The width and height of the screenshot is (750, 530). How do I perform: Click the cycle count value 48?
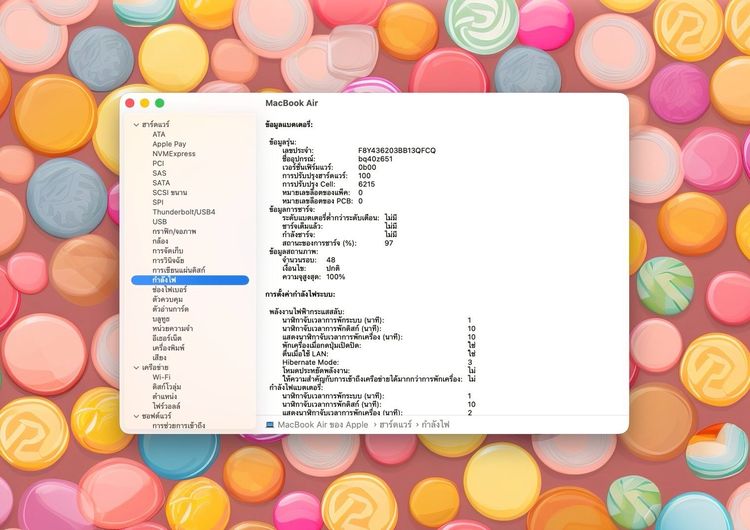point(331,260)
